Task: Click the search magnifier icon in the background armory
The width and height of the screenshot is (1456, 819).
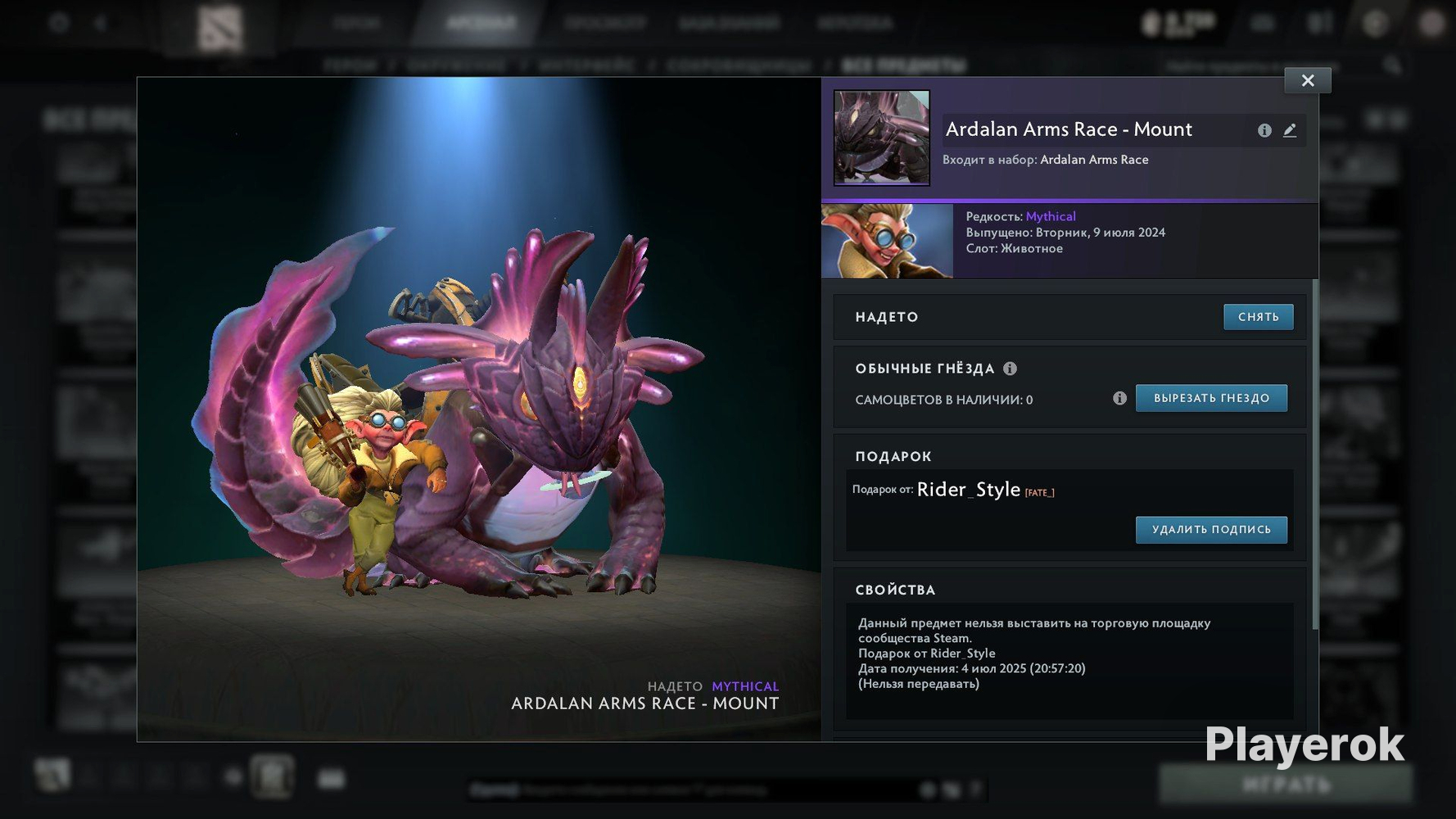Action: 1392,66
